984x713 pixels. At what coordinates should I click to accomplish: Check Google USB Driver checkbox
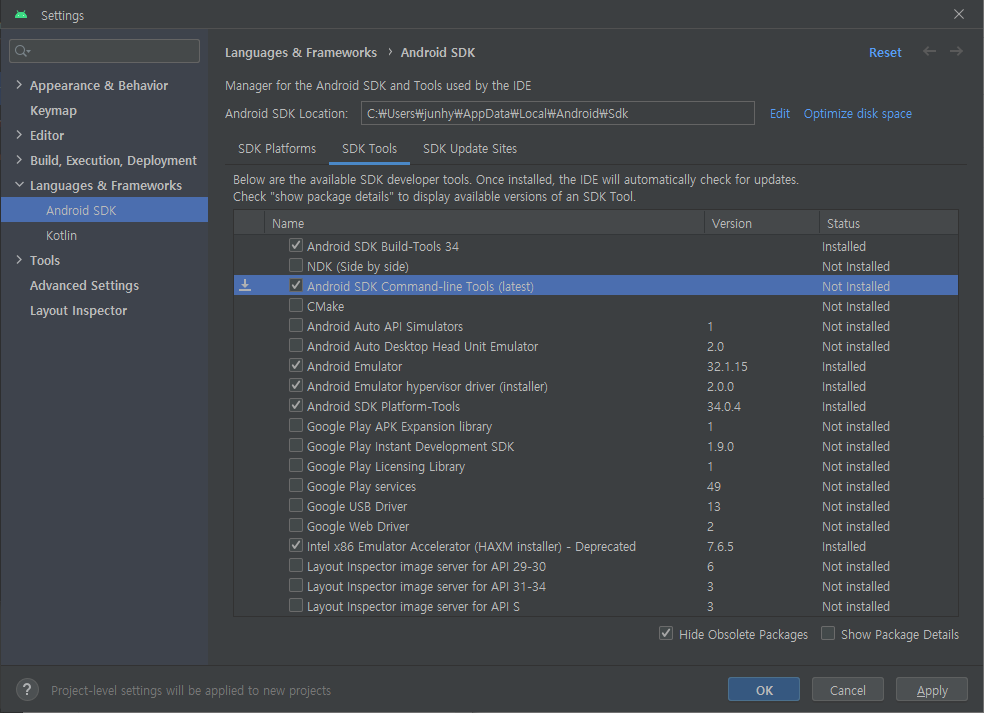(x=296, y=506)
